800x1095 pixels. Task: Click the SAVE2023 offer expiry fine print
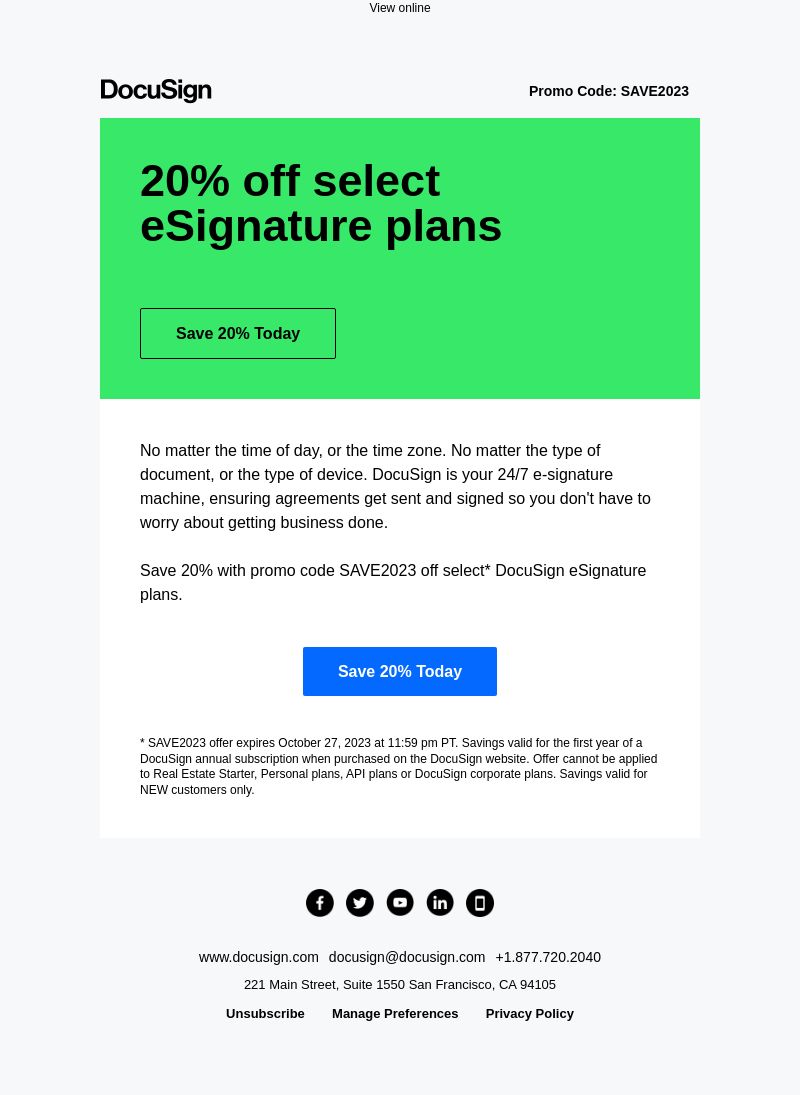click(399, 766)
